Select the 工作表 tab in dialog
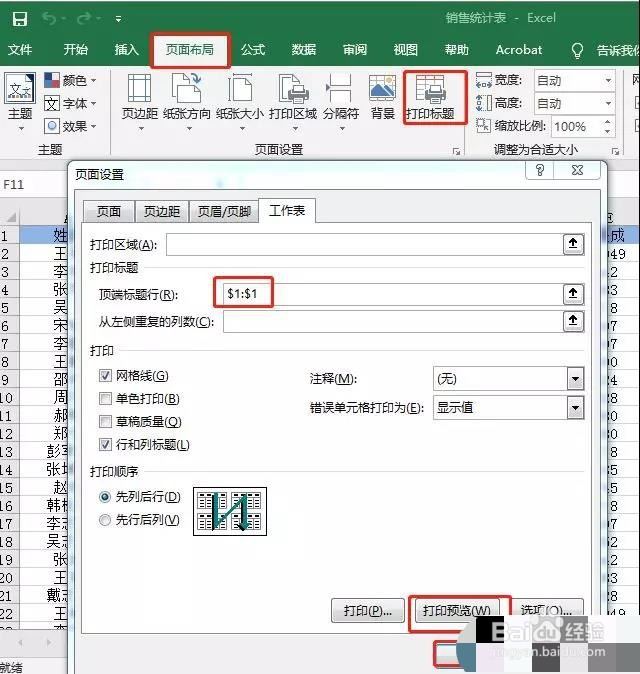This screenshot has height=674, width=640. (x=287, y=210)
